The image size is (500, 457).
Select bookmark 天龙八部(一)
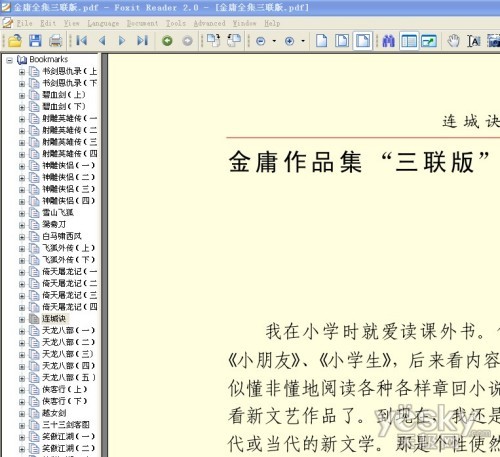(x=68, y=331)
